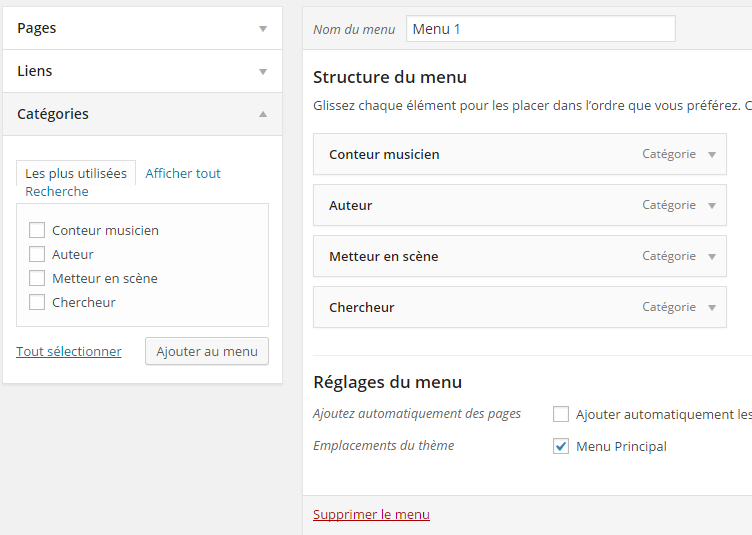Focus the Nom du menu text field
The height and width of the screenshot is (535, 752).
[x=540, y=29]
